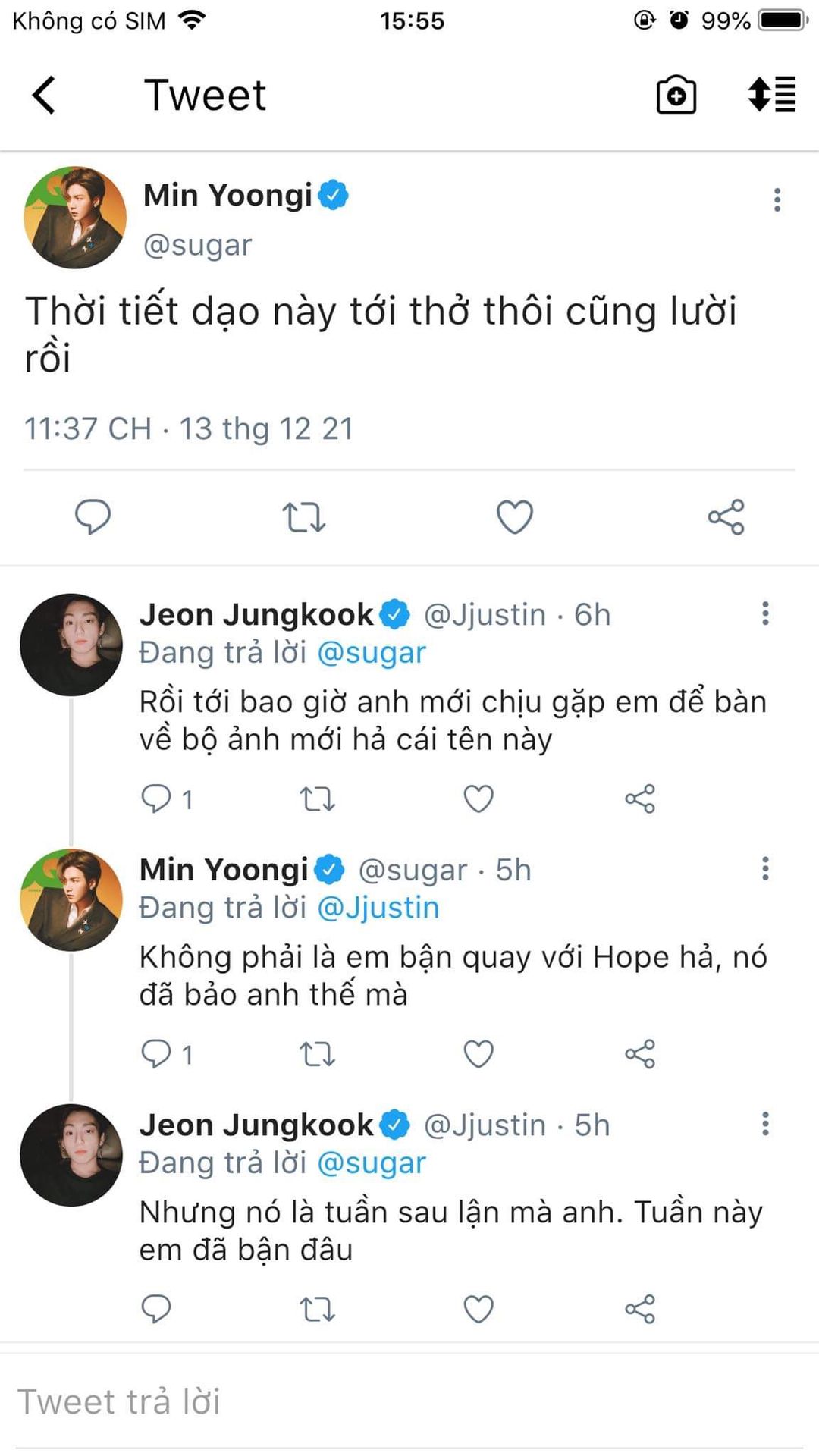Retweet Jungkook's last reply in thread
Viewport: 819px width, 1456px height.
coord(317,1309)
